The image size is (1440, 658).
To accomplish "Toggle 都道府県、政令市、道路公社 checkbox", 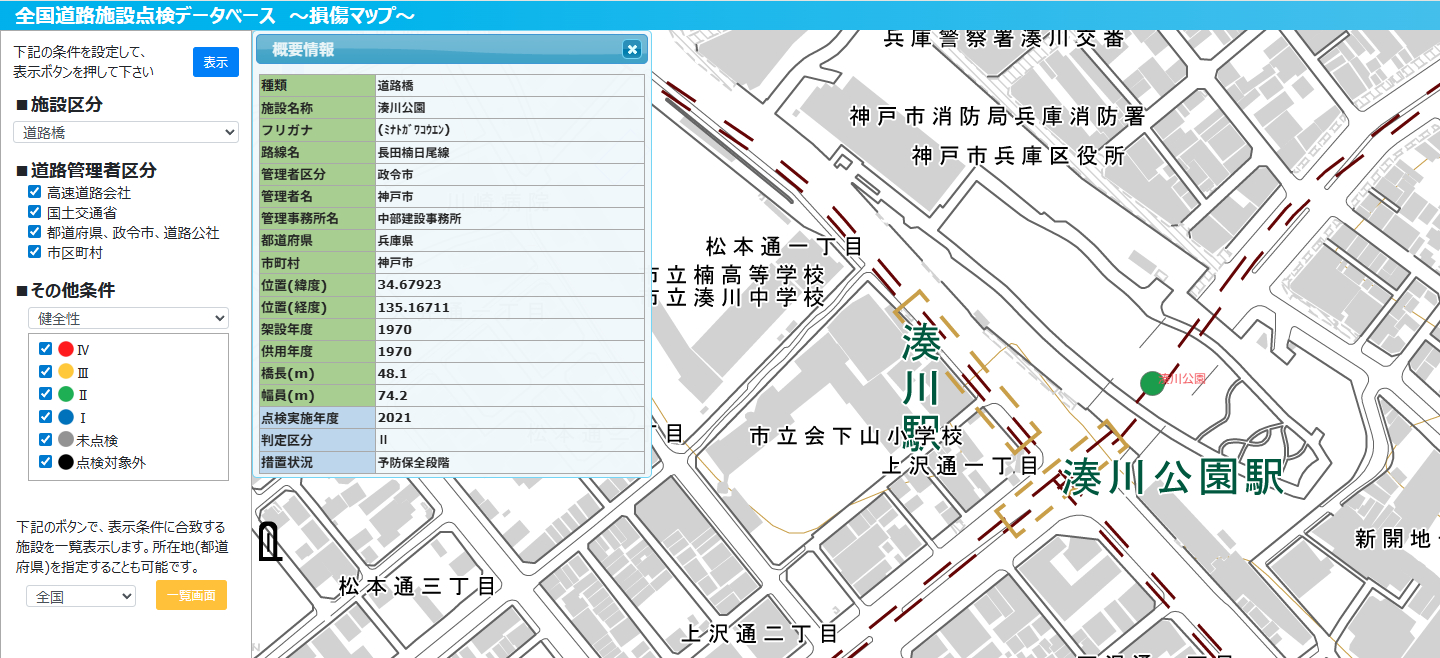I will (35, 232).
